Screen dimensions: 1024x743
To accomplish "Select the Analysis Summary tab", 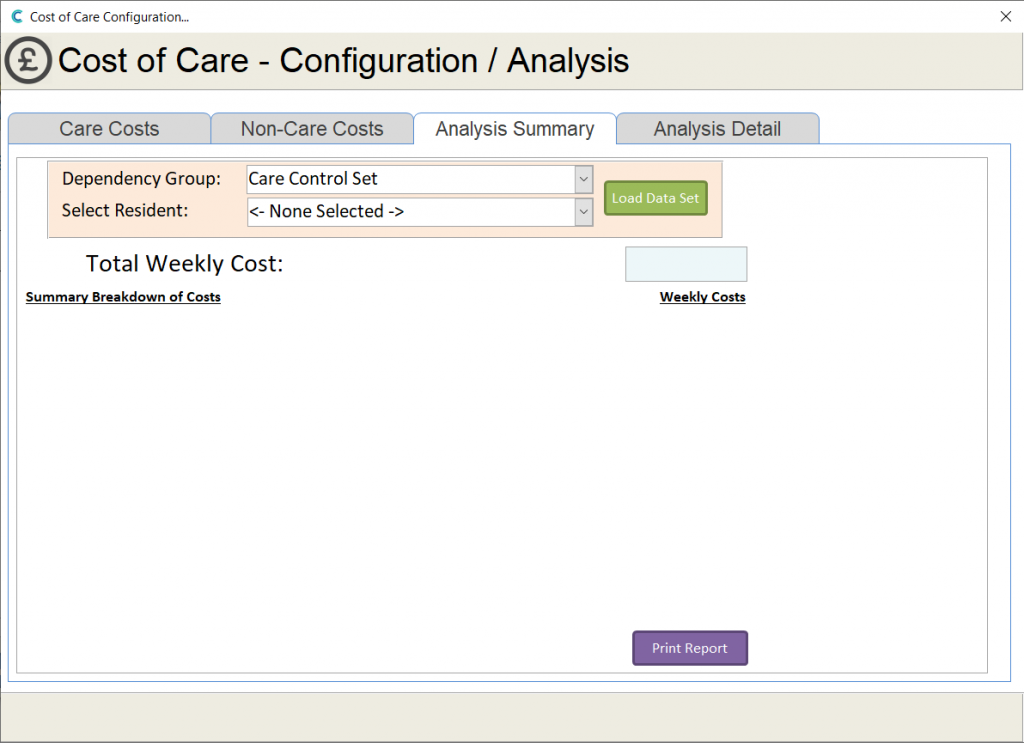I will (515, 129).
